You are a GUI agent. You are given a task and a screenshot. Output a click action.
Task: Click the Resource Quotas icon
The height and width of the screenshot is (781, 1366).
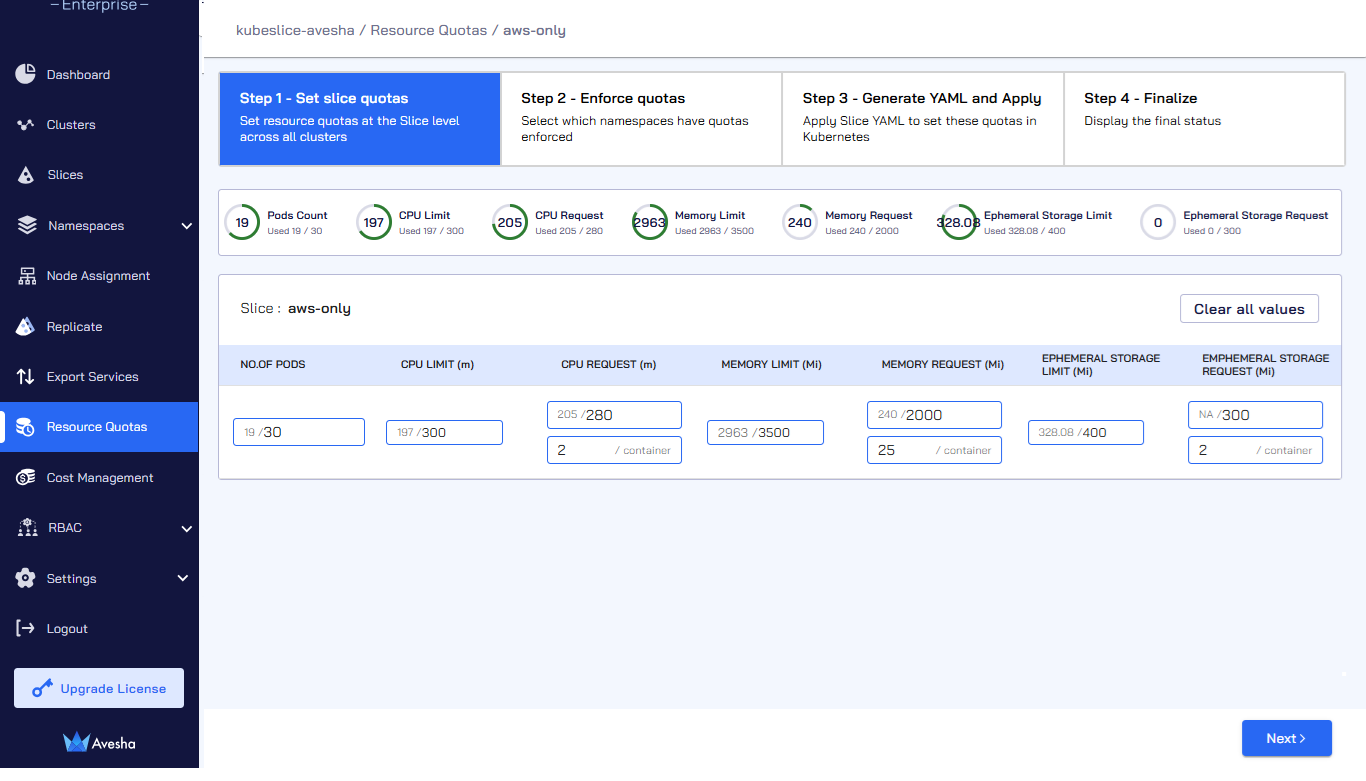pyautogui.click(x=26, y=427)
